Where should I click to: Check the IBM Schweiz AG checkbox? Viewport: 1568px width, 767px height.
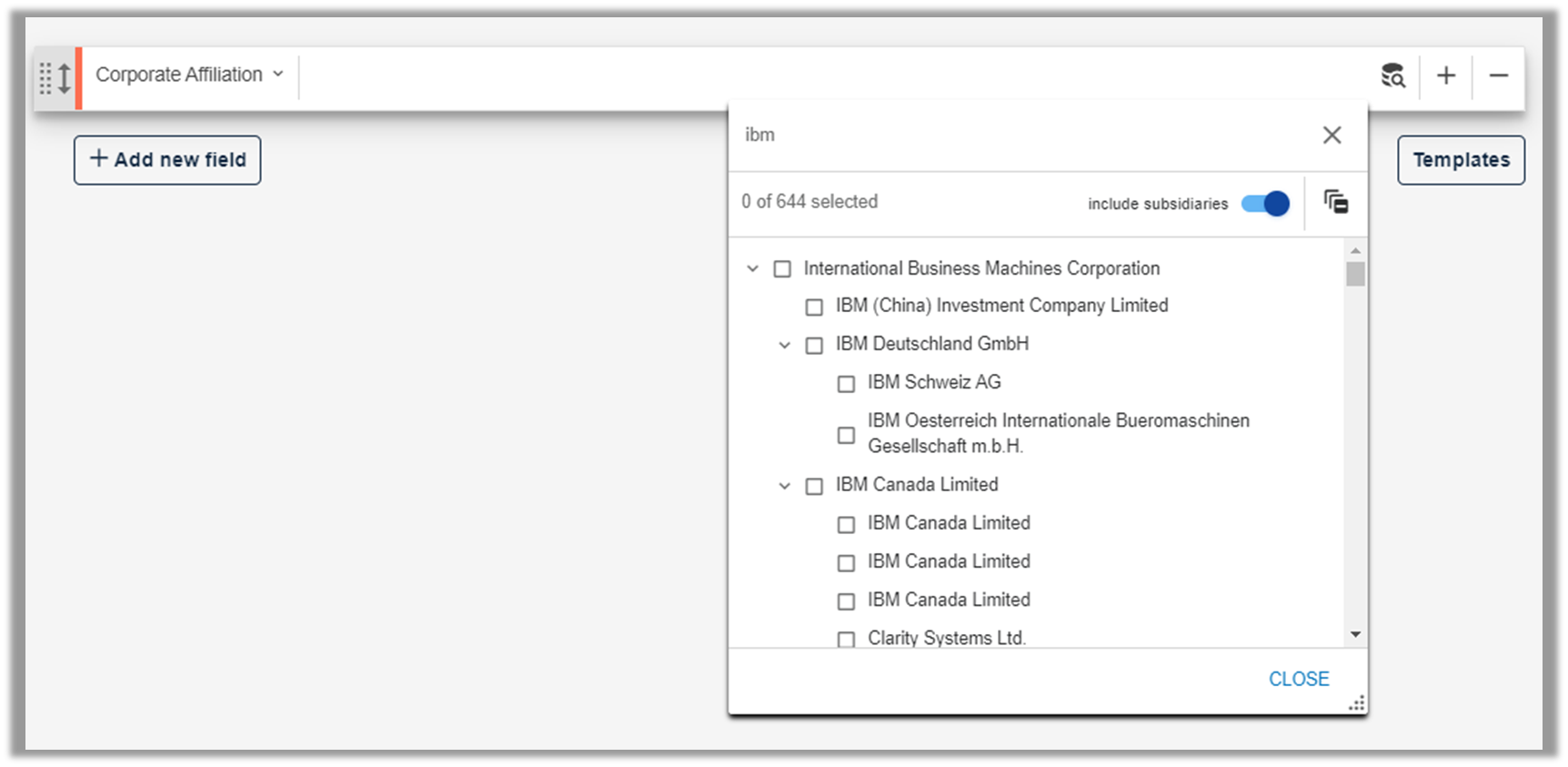click(846, 384)
